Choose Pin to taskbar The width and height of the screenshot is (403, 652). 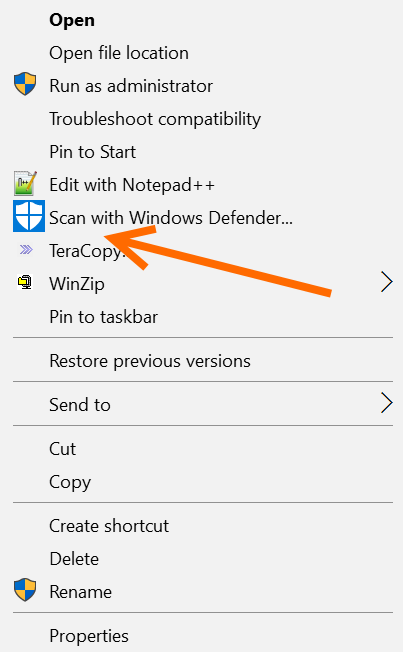tap(104, 317)
